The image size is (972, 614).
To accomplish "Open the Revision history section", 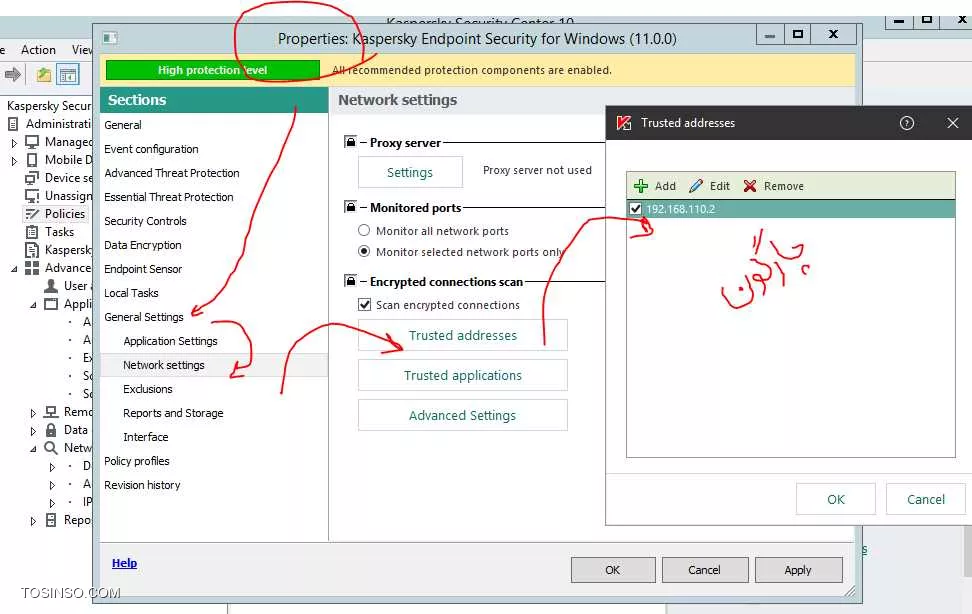I will coord(142,485).
